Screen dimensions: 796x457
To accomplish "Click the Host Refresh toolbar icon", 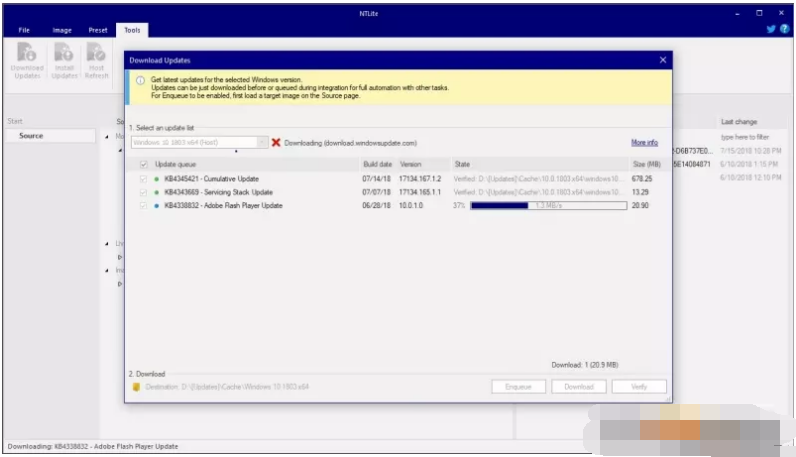I will click(x=97, y=58).
